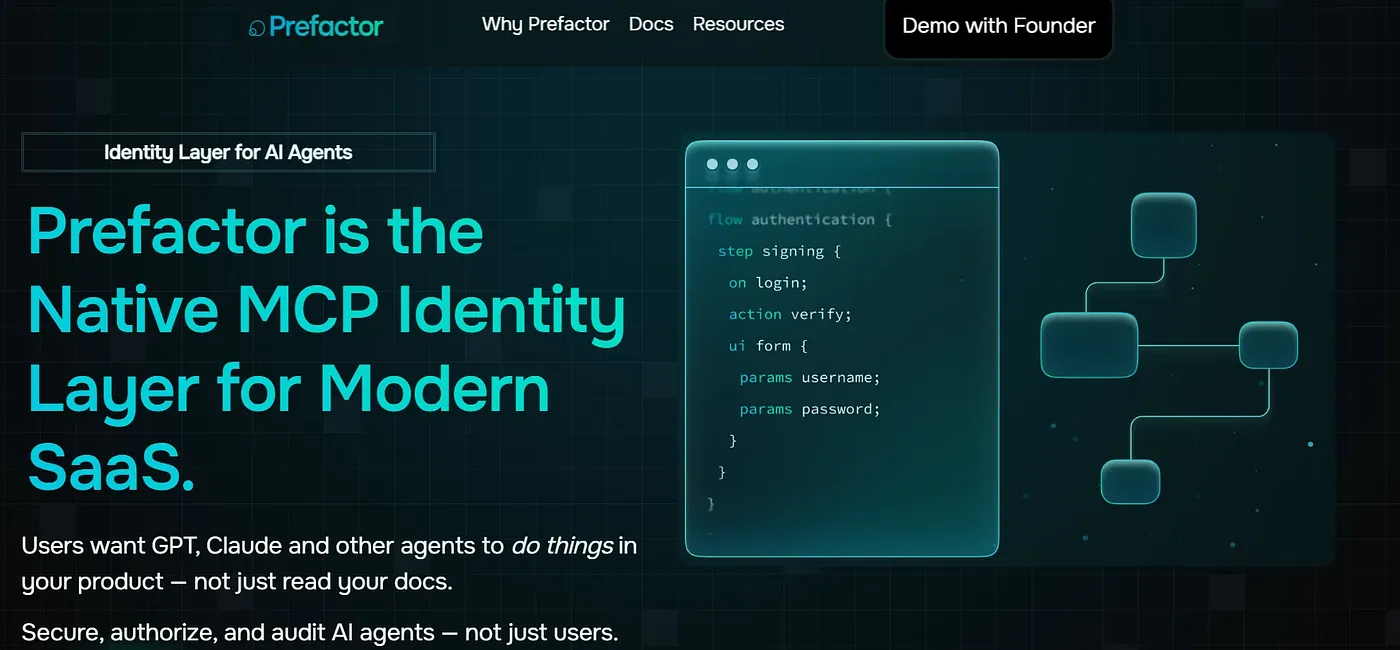1400x650 pixels.
Task: Open the Why Prefactor menu item
Action: pos(545,24)
